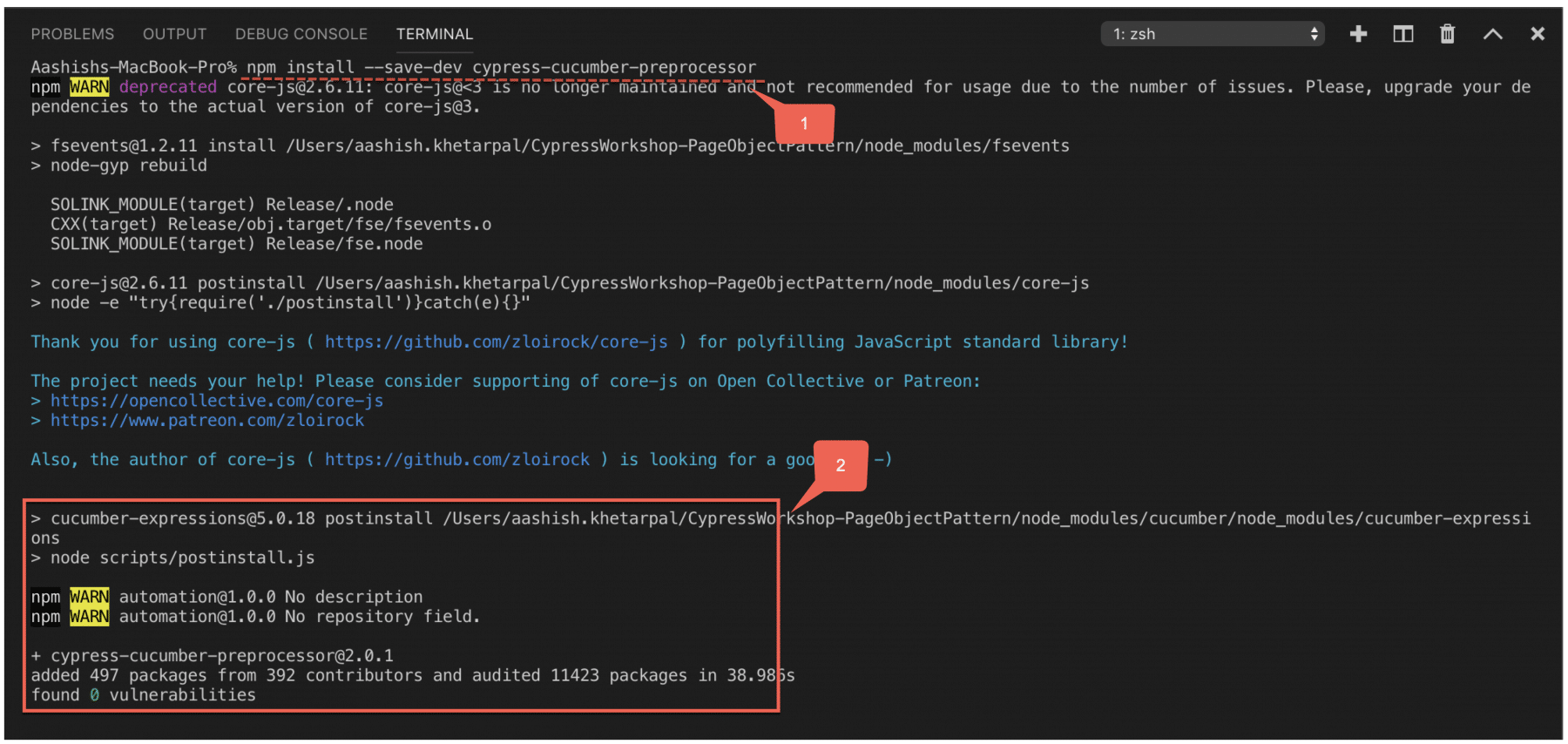Open the terminal selector dropdown showing 1: zsh

point(1213,34)
